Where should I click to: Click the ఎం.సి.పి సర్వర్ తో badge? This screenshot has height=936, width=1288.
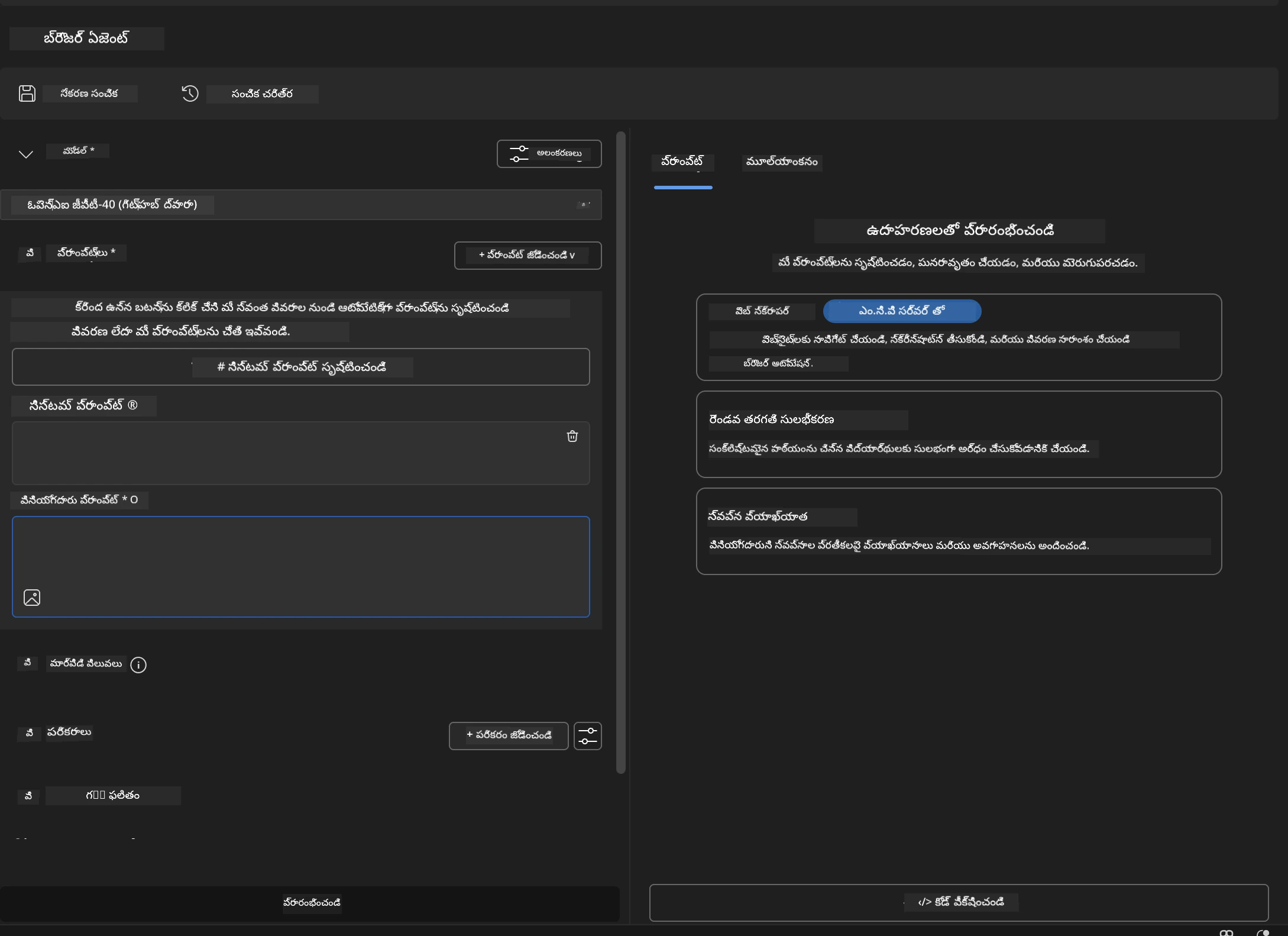(x=902, y=311)
